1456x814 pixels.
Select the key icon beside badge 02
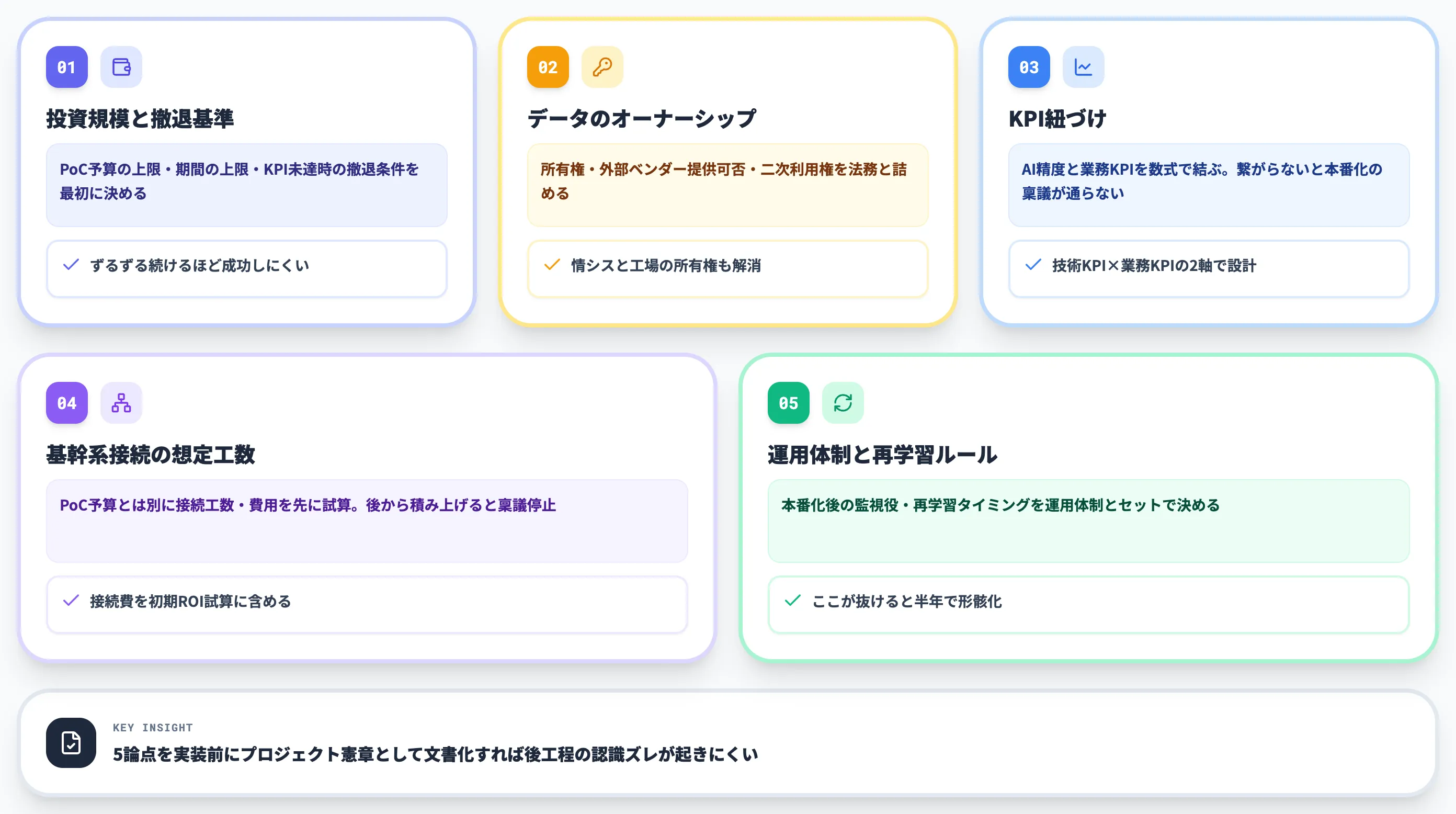tap(602, 67)
